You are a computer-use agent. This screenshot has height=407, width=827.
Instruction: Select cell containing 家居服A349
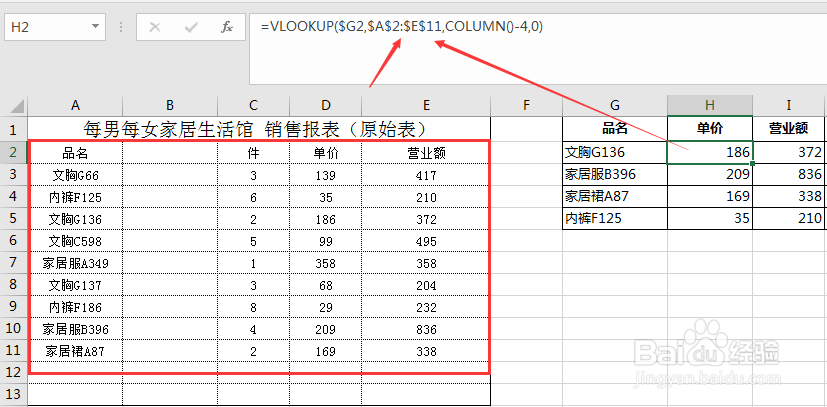(75, 263)
